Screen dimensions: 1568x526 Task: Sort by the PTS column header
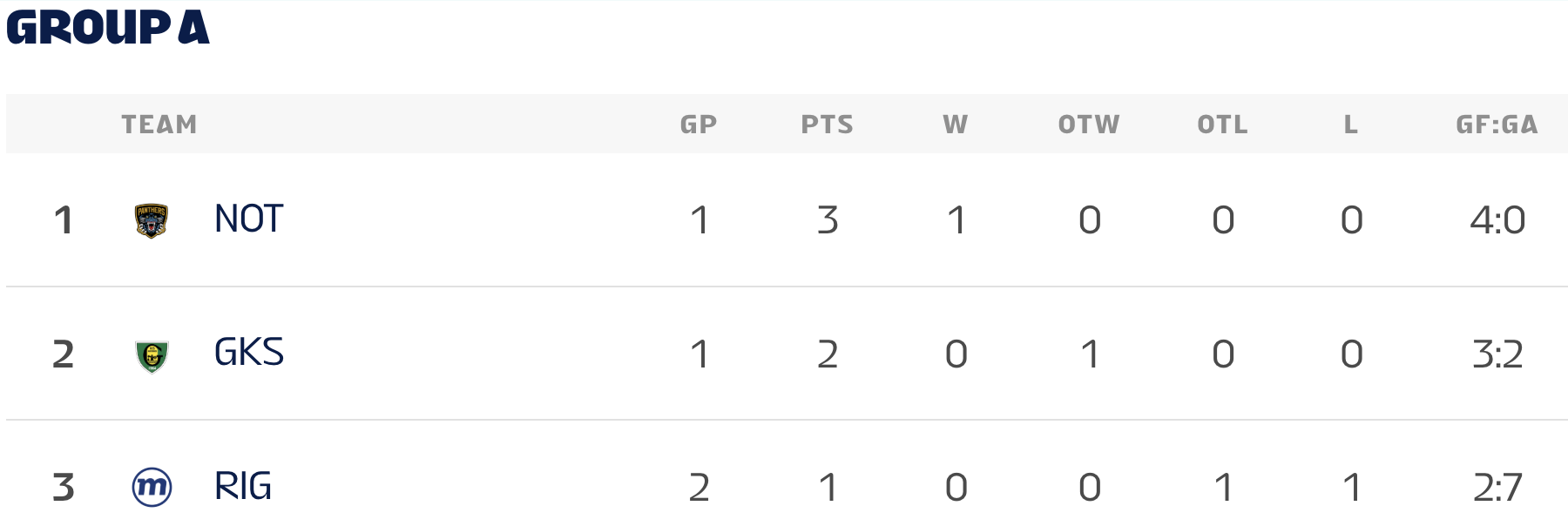[x=827, y=125]
